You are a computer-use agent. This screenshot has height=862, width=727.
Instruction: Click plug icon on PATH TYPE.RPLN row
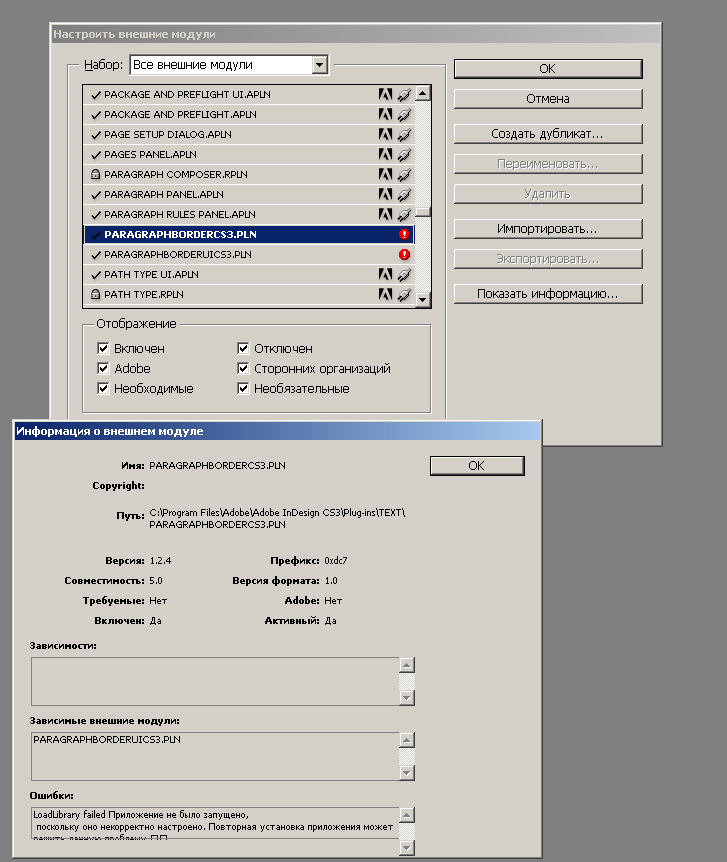point(404,294)
